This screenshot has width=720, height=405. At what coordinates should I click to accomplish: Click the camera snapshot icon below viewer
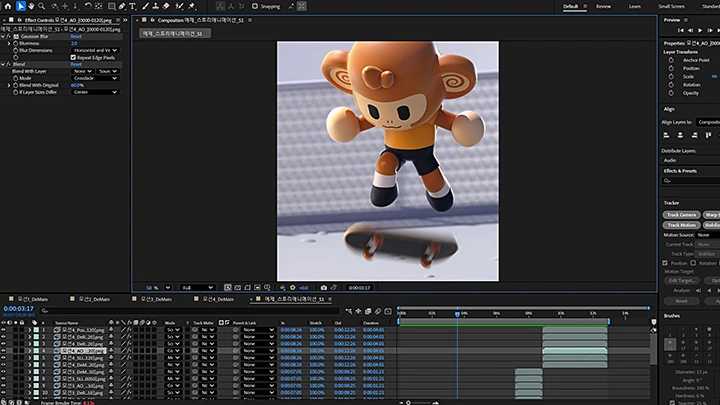click(324, 287)
